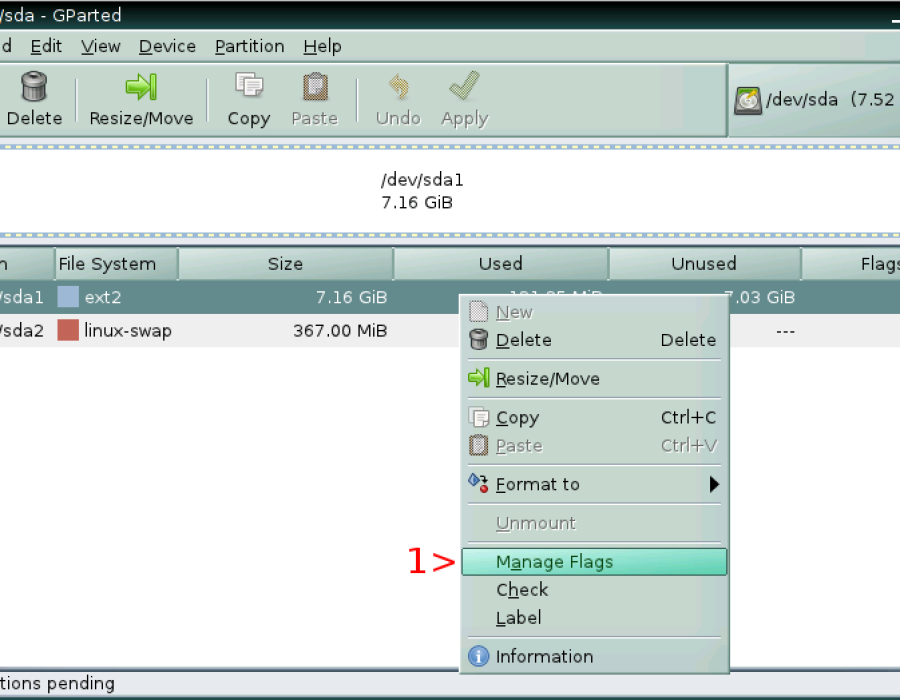This screenshot has height=700, width=900.
Task: Click the red linux-swap color swatch
Action: point(68,330)
